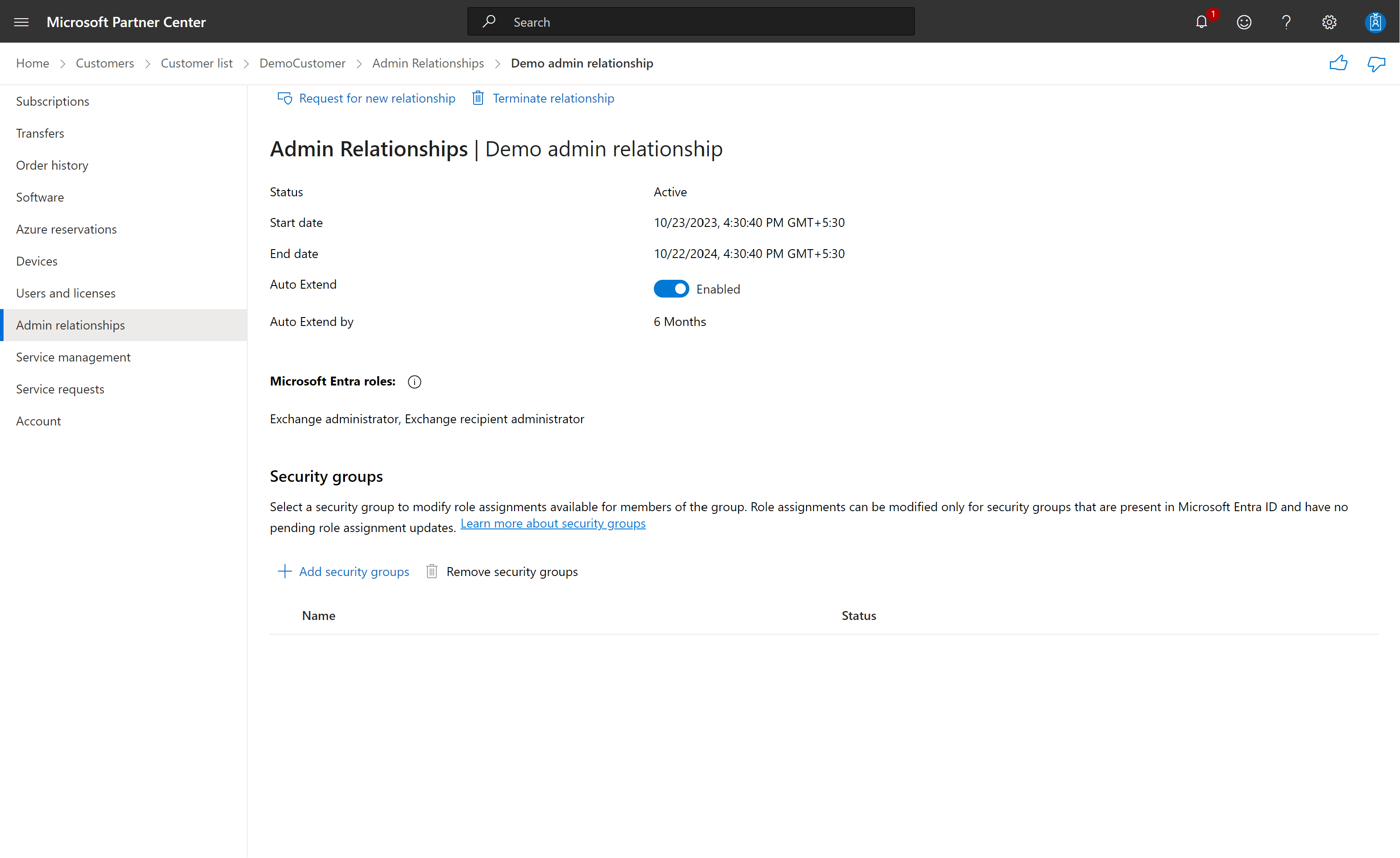Select Users and licenses in sidebar

[x=66, y=293]
